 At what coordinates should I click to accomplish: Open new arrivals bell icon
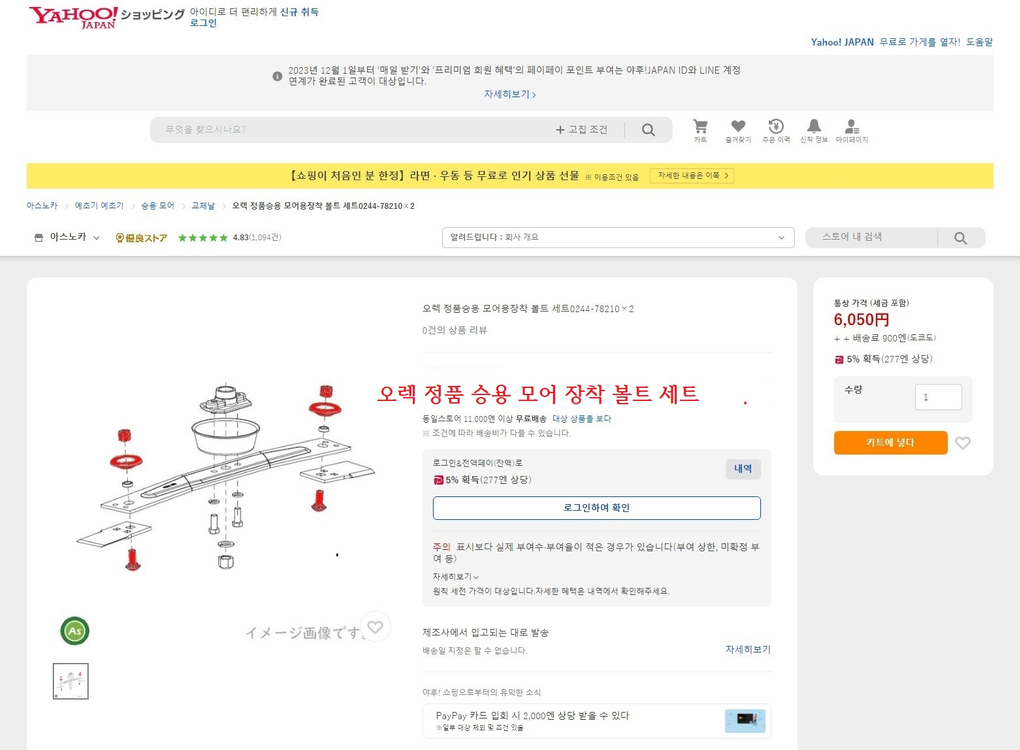(x=814, y=130)
